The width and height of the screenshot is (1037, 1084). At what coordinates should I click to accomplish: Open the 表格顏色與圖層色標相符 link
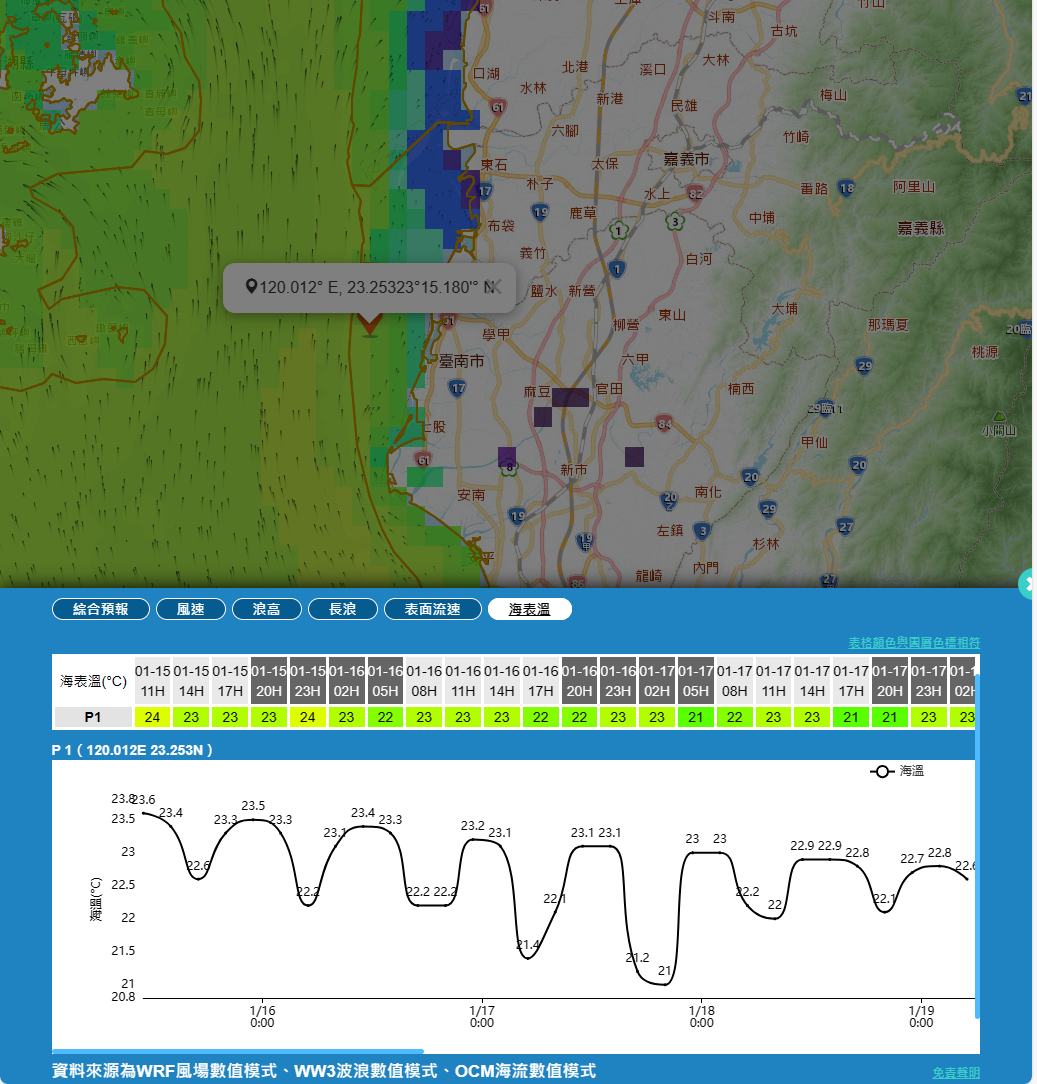point(914,642)
